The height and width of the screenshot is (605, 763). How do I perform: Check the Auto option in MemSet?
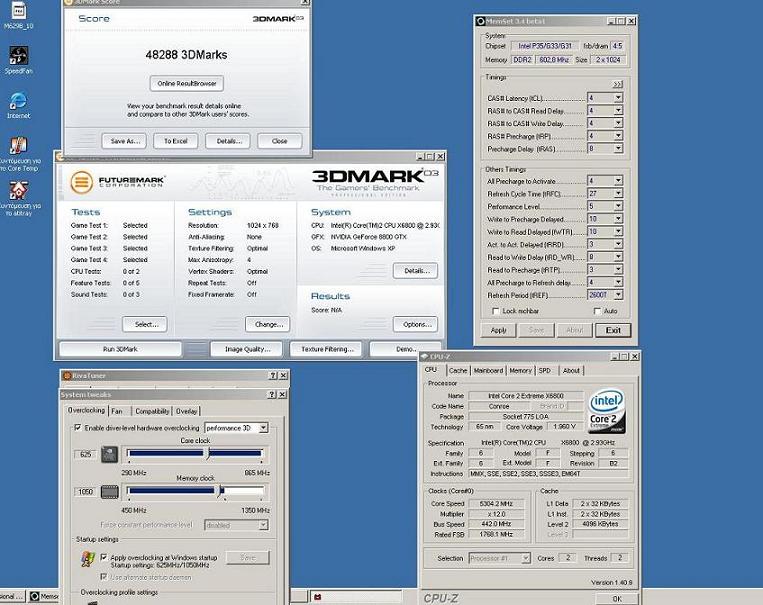point(597,311)
